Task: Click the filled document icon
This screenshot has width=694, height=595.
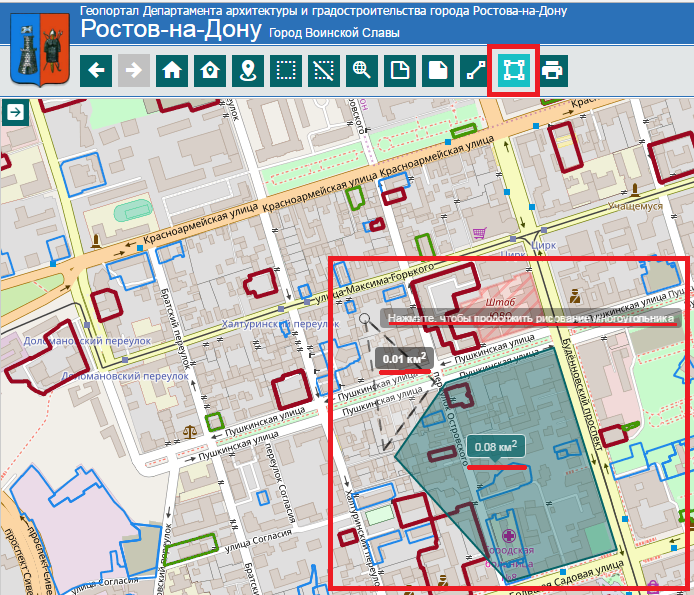Action: tap(438, 70)
